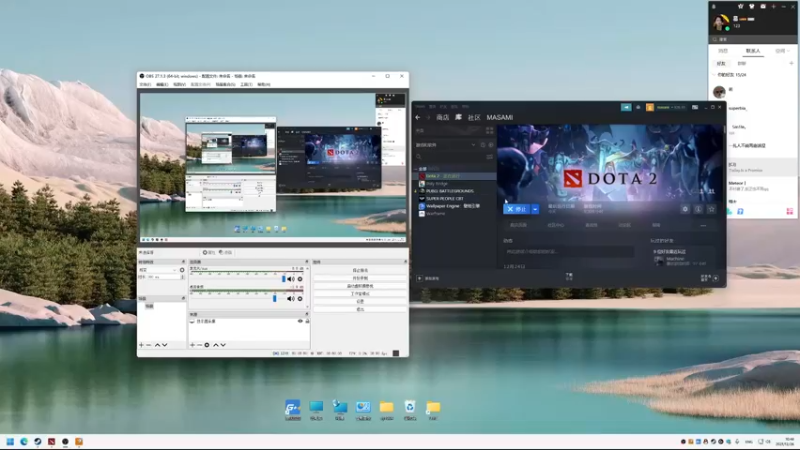Select Poly Bridge in Steam library list
This screenshot has height=450, width=800.
point(455,184)
